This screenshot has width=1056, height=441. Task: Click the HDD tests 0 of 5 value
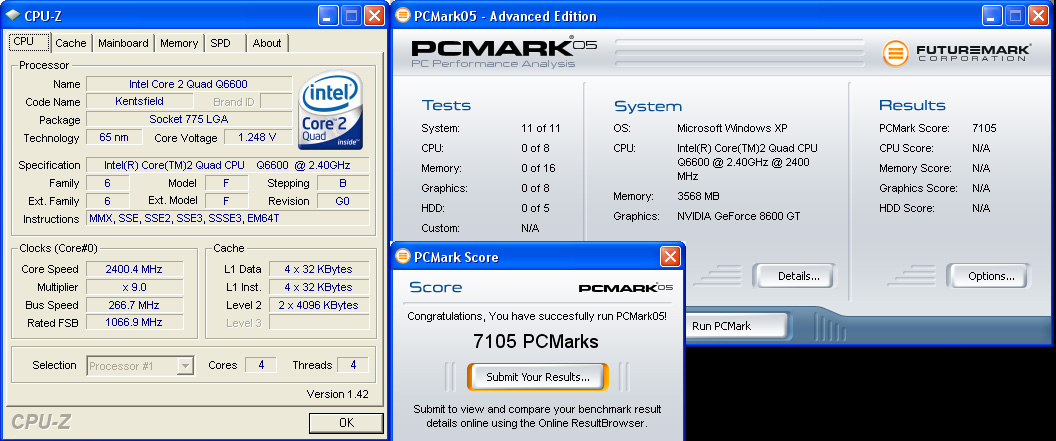(535, 208)
